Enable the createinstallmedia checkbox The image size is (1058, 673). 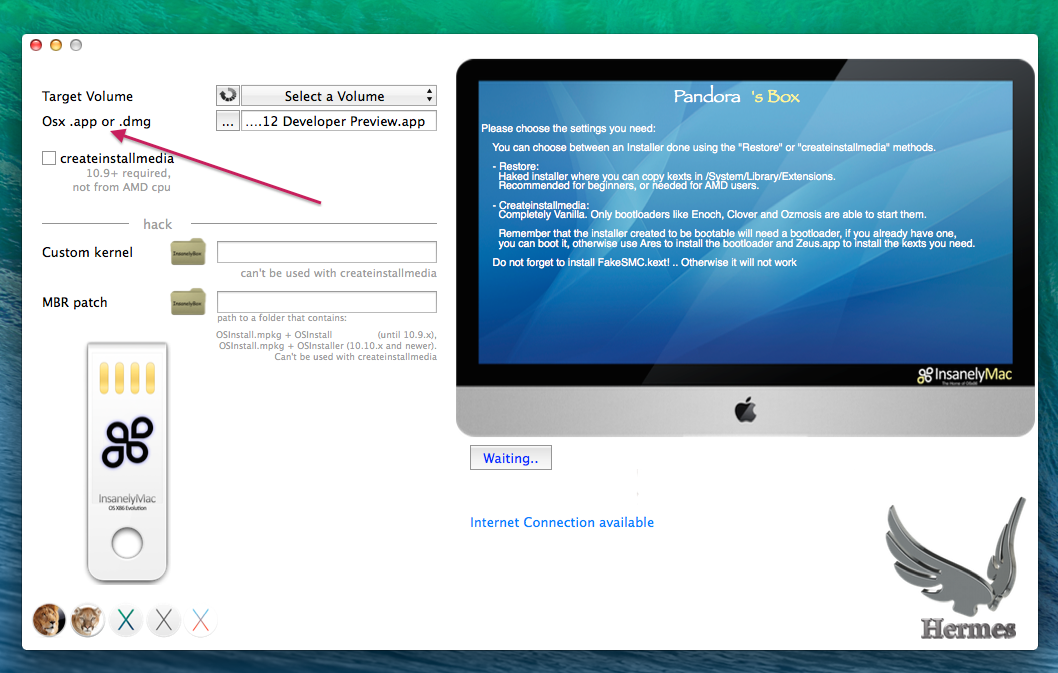click(49, 158)
